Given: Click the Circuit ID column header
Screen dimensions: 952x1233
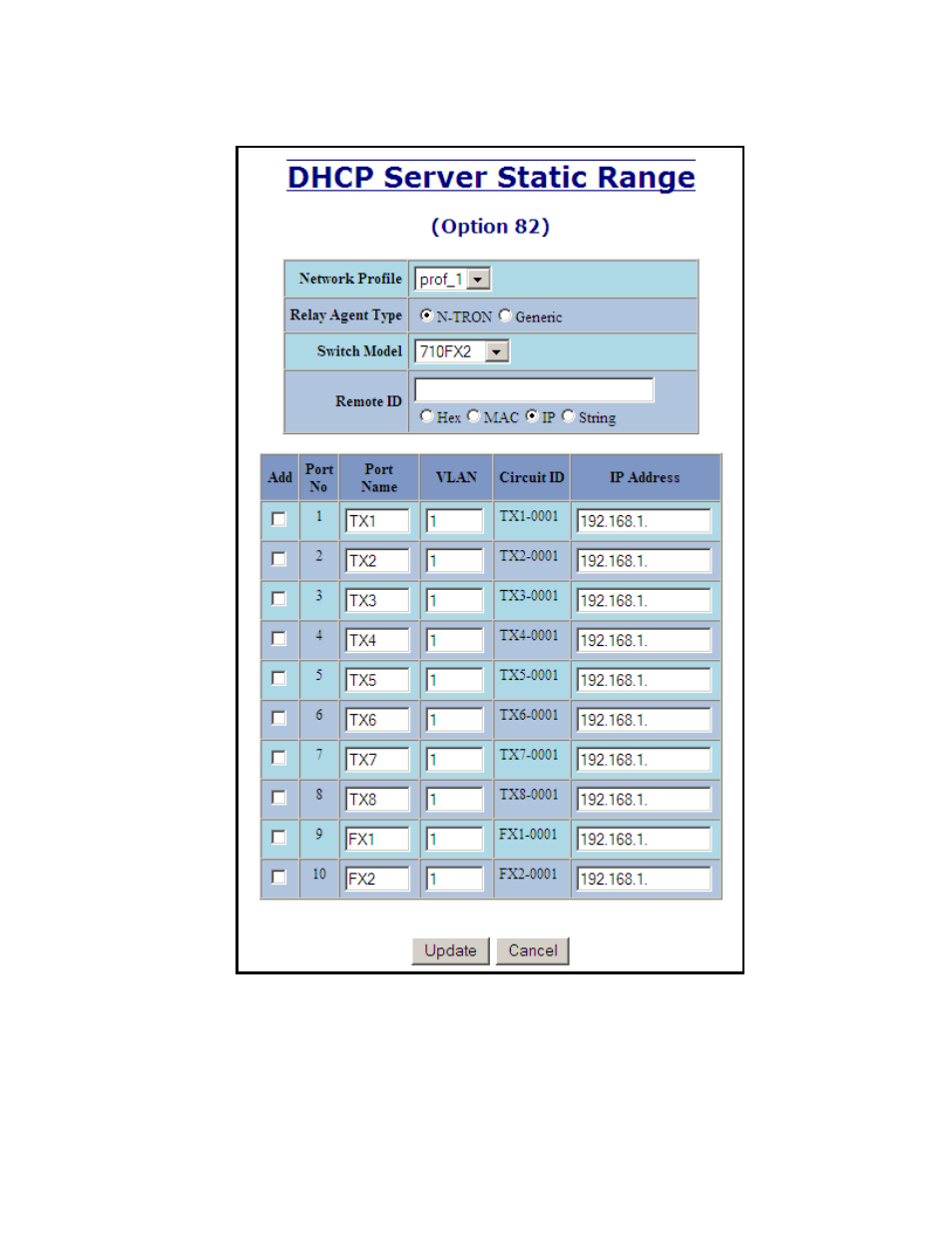Looking at the screenshot, I should click(532, 477).
